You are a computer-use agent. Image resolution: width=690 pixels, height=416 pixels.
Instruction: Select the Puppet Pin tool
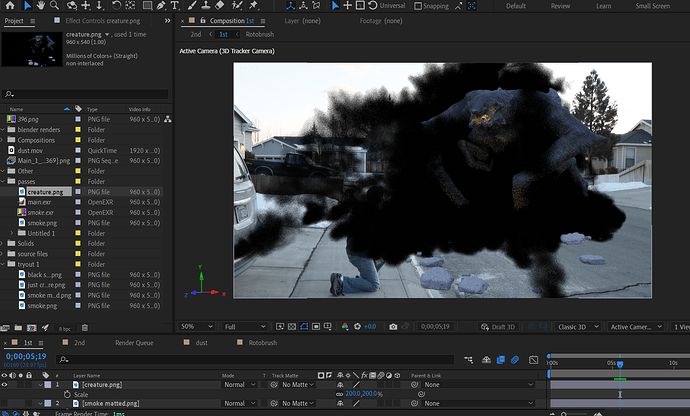253,5
